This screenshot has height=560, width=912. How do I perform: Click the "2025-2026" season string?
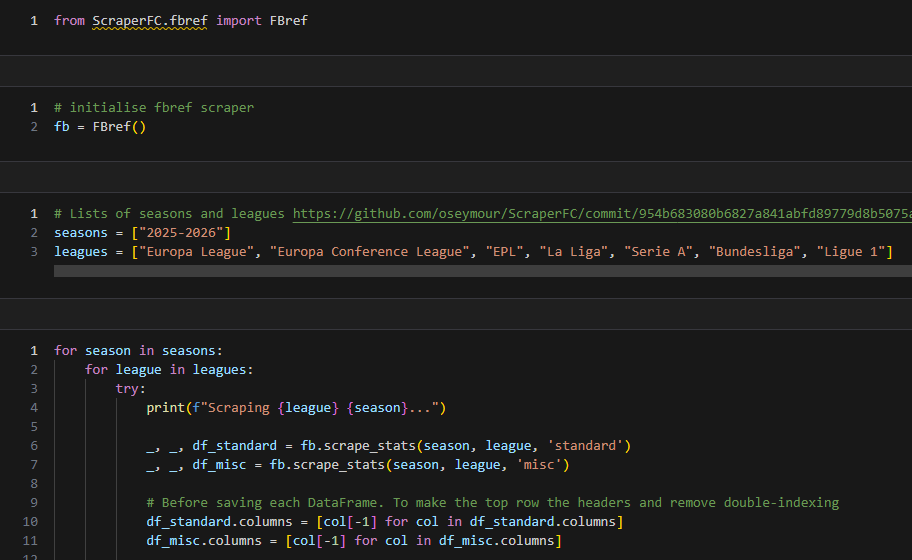click(x=181, y=233)
